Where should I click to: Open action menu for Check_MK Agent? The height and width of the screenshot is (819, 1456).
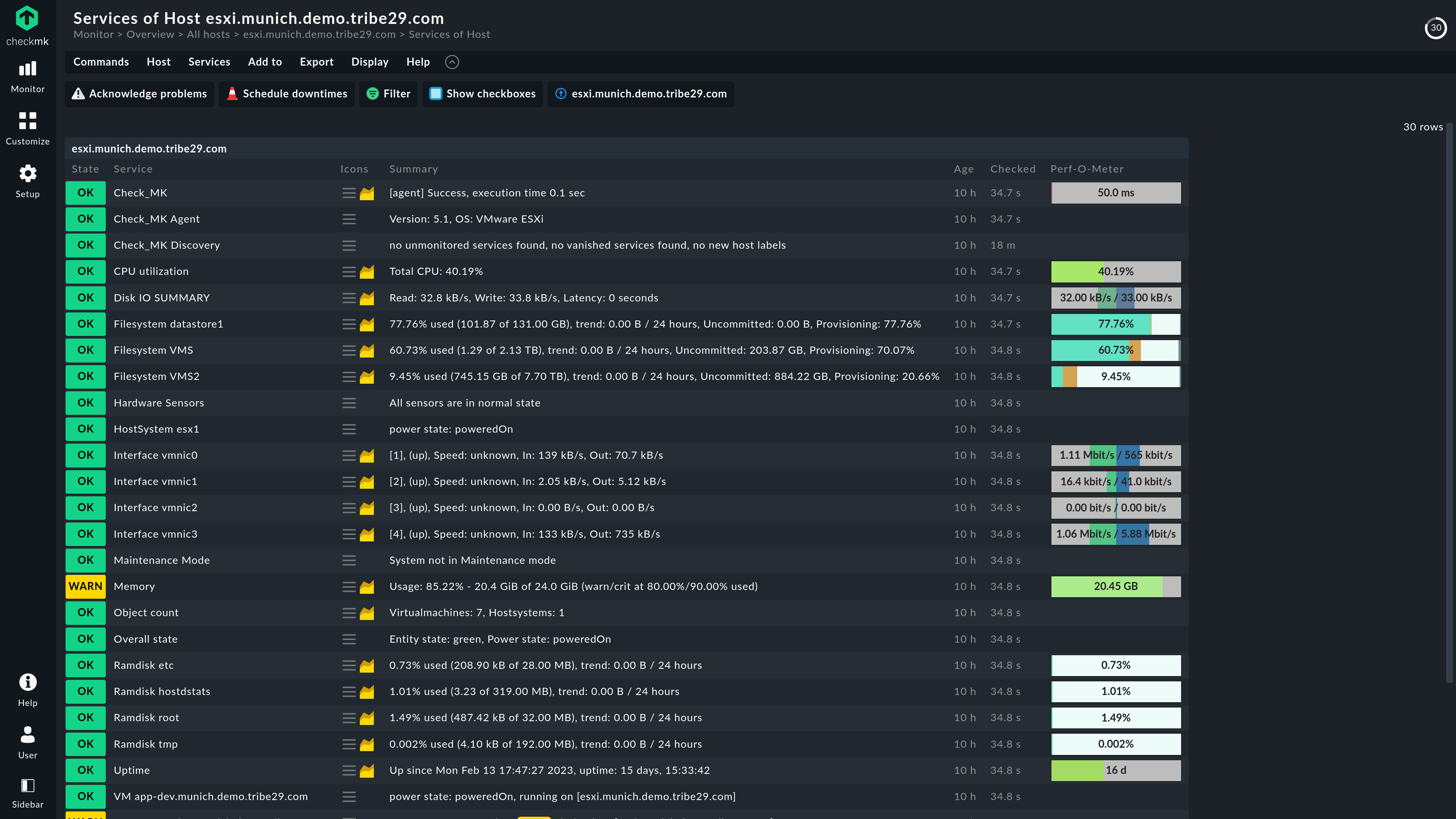(349, 219)
